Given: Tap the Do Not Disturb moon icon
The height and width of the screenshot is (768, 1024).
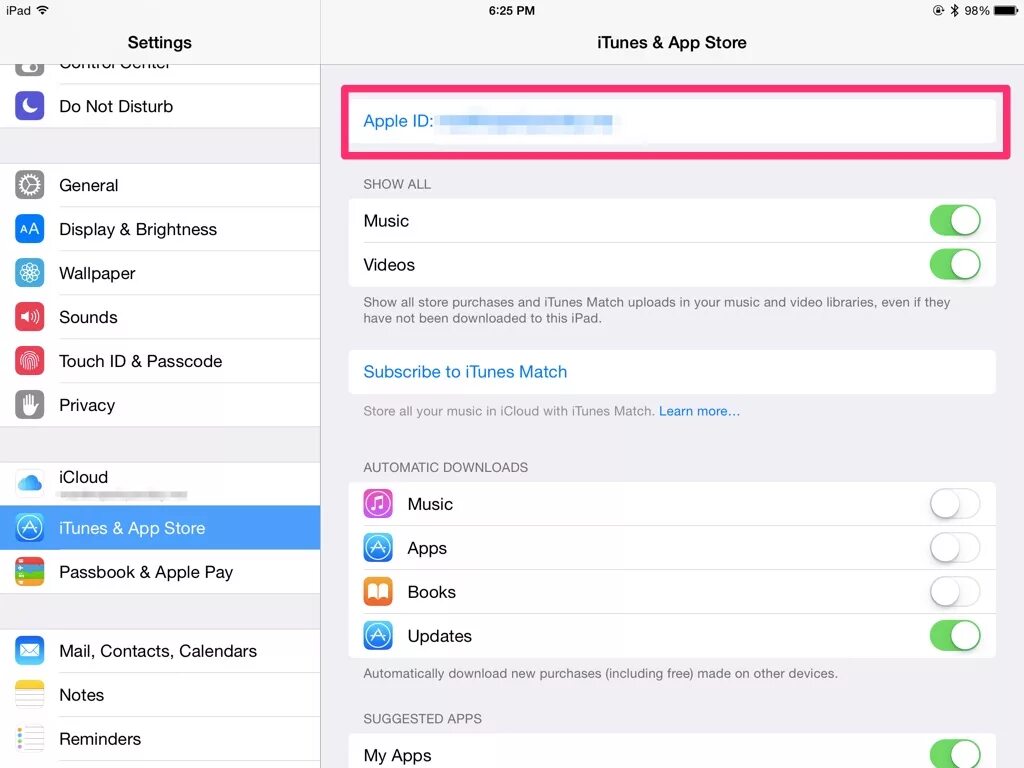Looking at the screenshot, I should 29,106.
